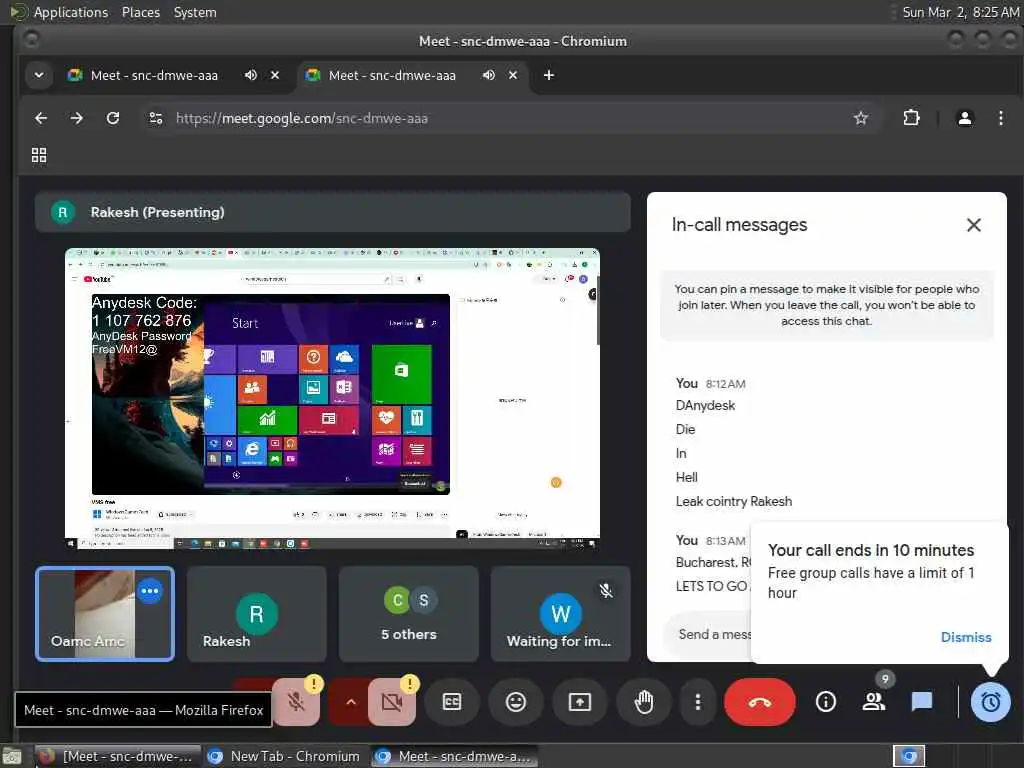Open a new browser tab with plus
Viewport: 1024px width, 768px height.
click(x=549, y=75)
